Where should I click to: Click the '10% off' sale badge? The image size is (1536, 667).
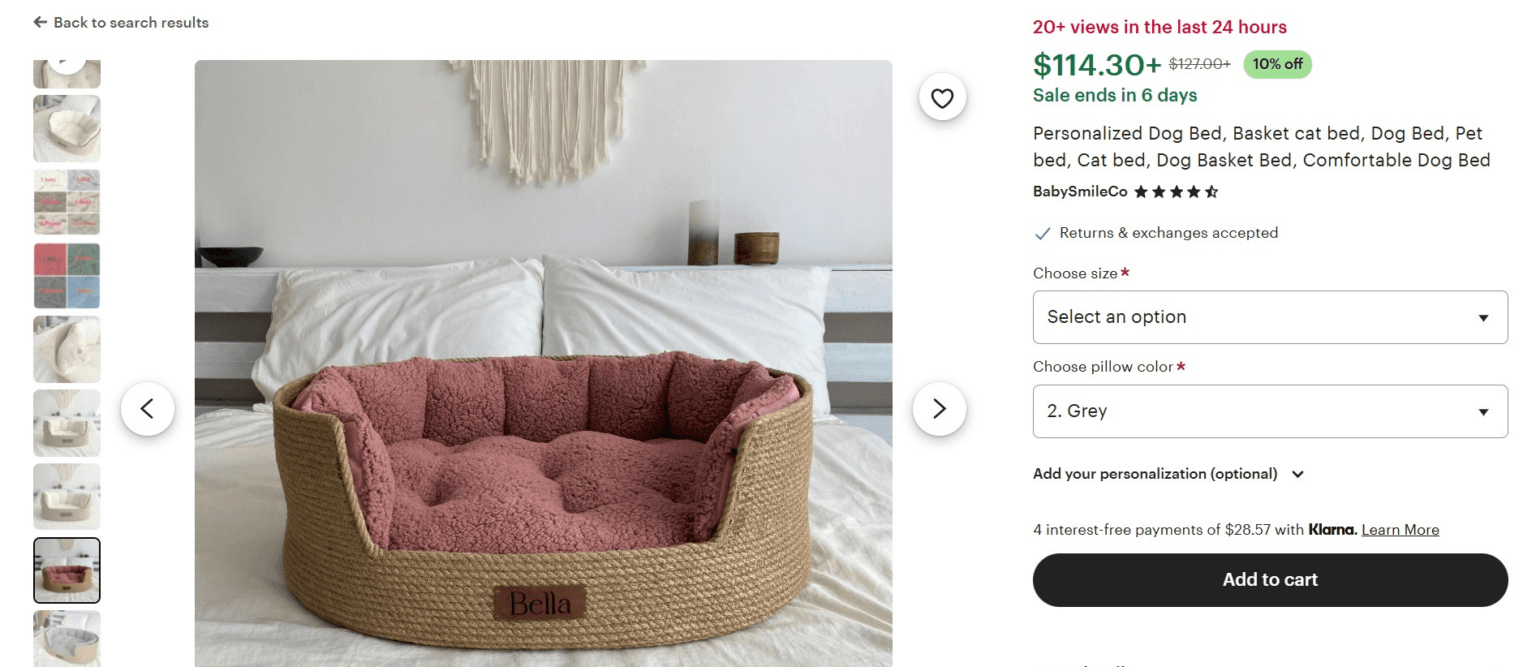point(1277,64)
